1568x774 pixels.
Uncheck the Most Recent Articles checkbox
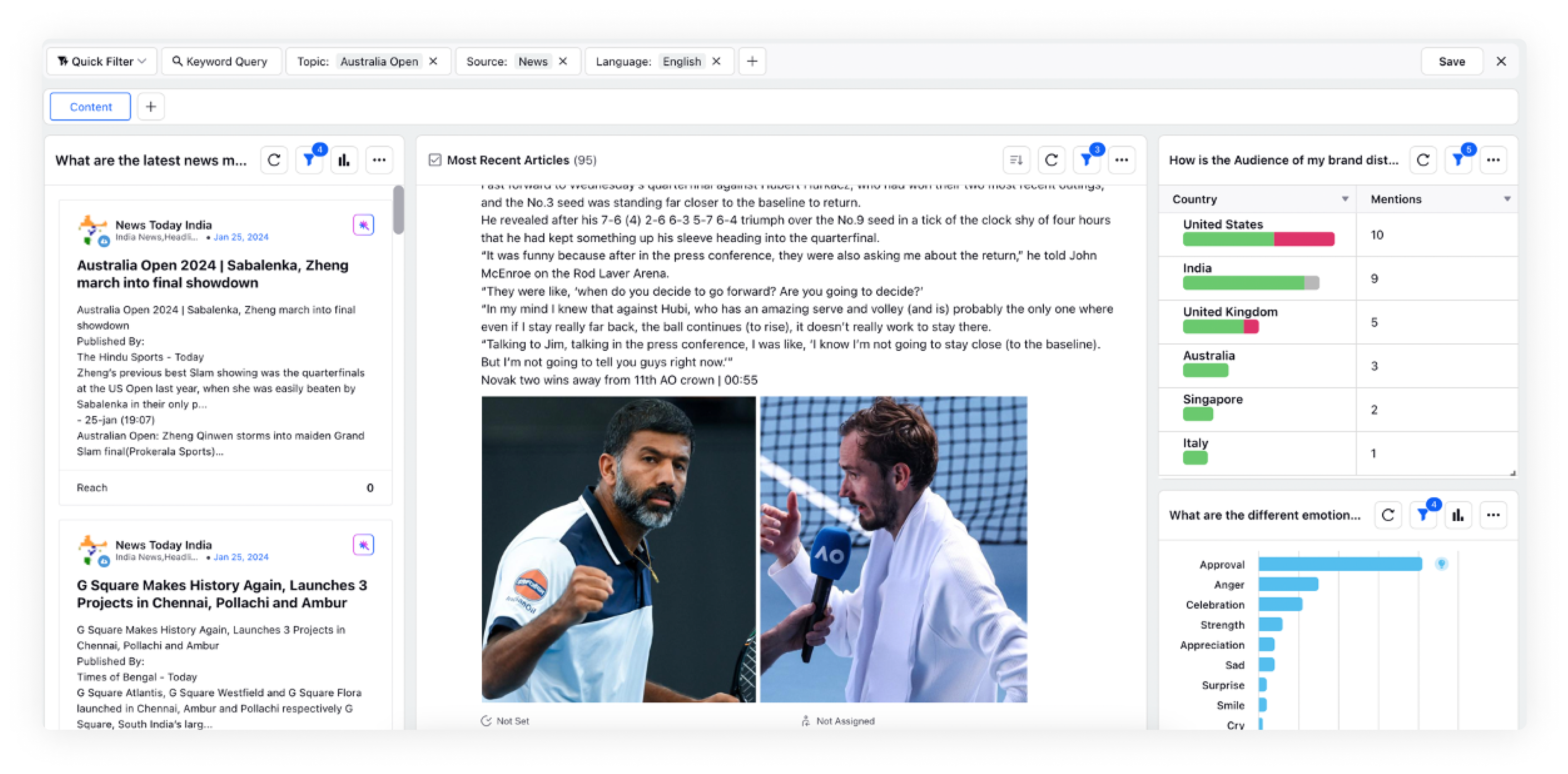[435, 159]
